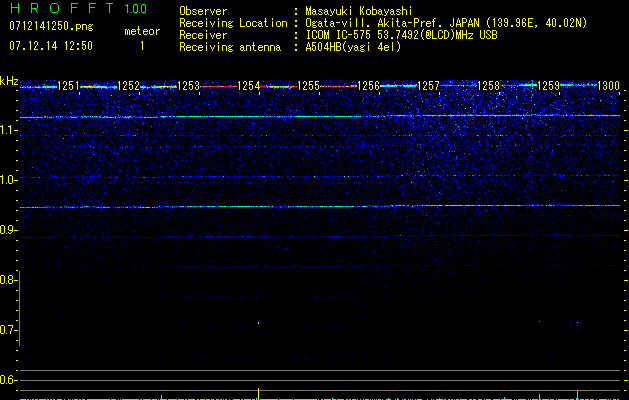Click the Receiver field label

click(x=203, y=35)
